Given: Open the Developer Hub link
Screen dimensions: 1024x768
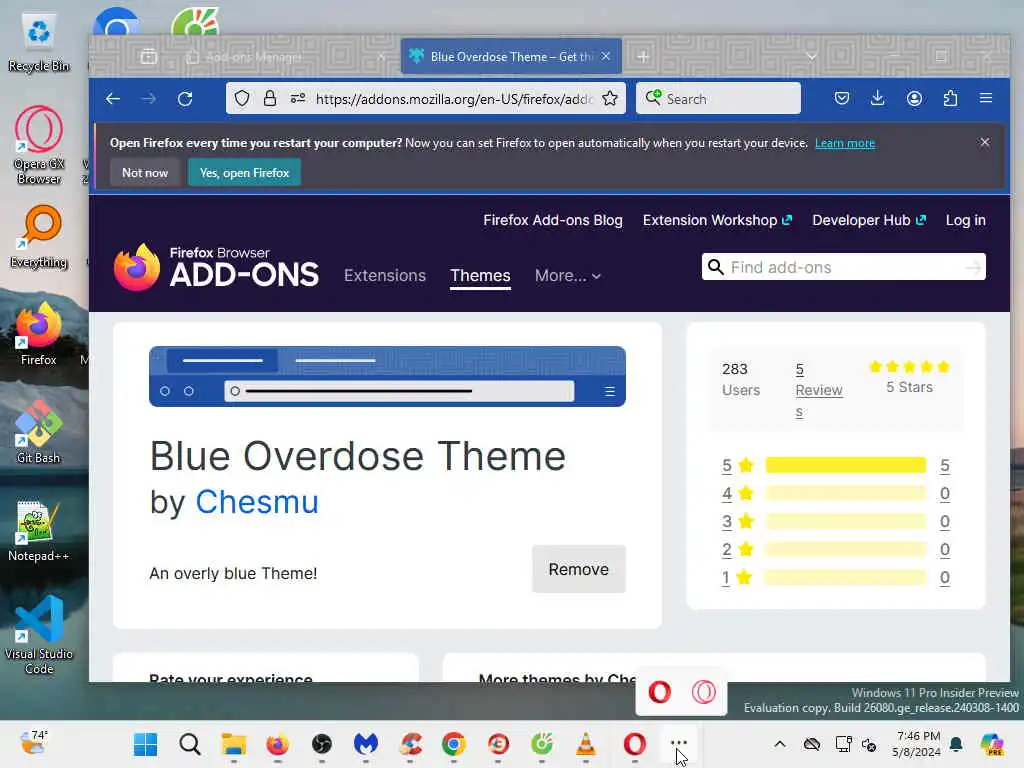Looking at the screenshot, I should tap(869, 220).
